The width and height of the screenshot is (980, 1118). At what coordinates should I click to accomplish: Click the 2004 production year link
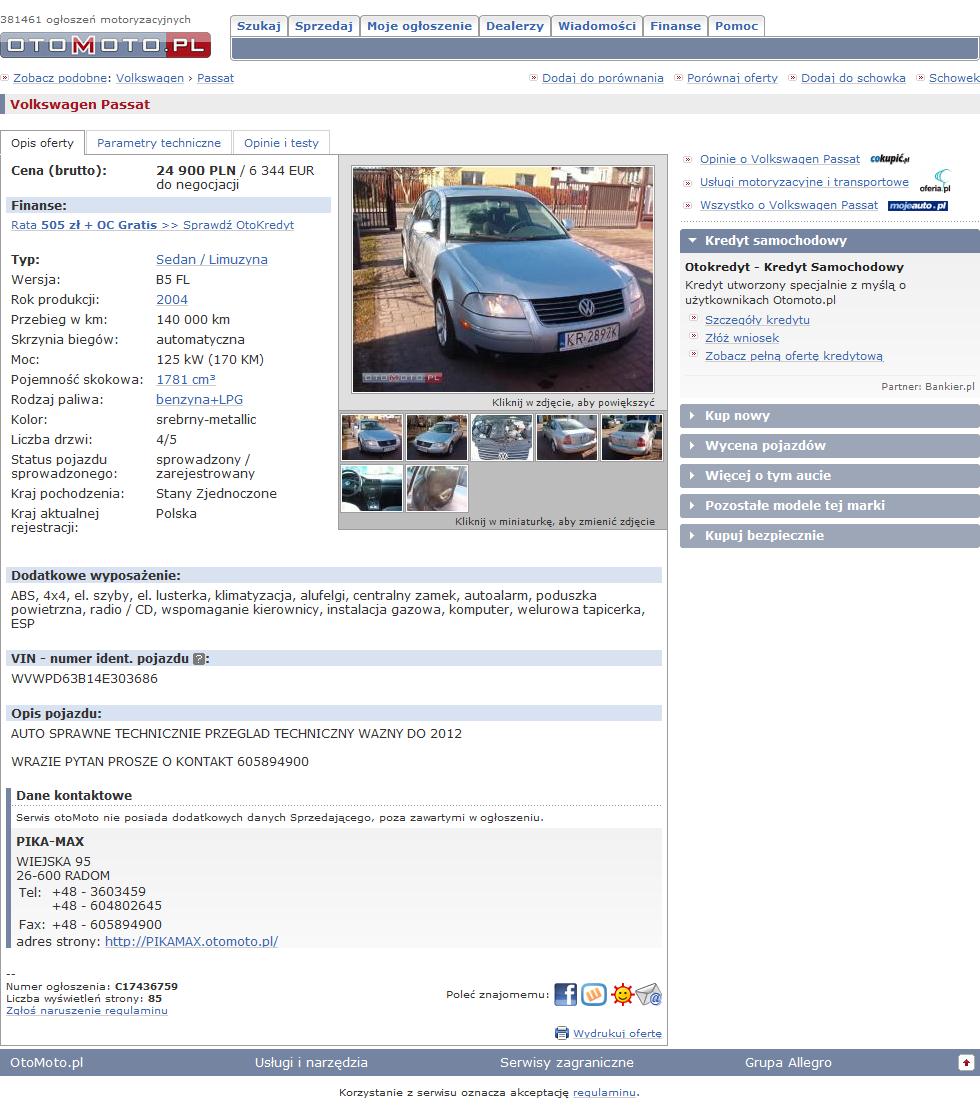(172, 299)
